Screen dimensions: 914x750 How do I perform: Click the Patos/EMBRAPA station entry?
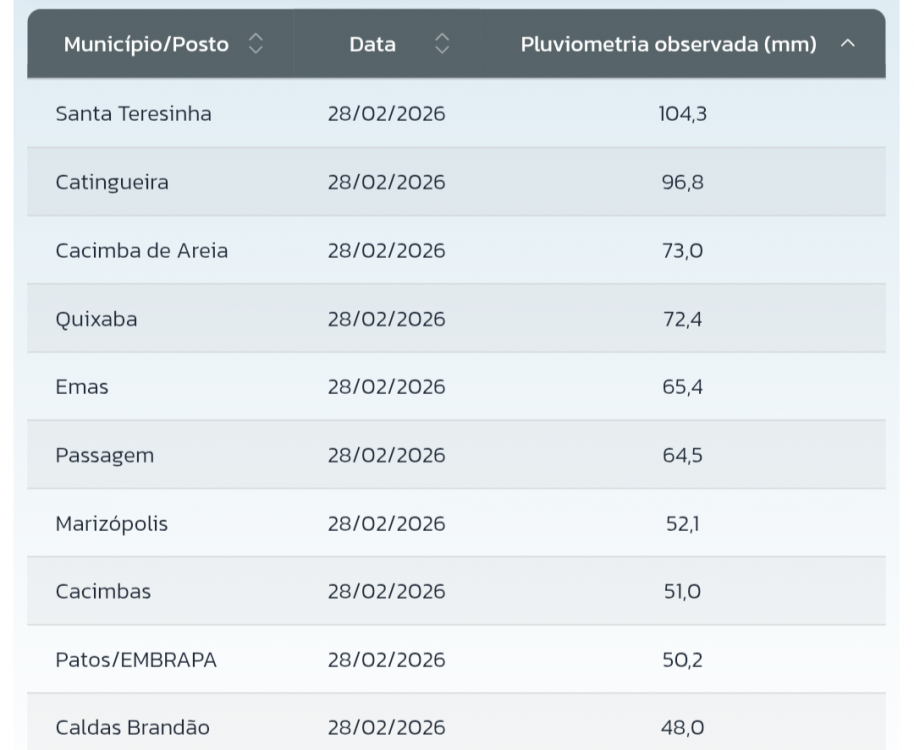[136, 660]
